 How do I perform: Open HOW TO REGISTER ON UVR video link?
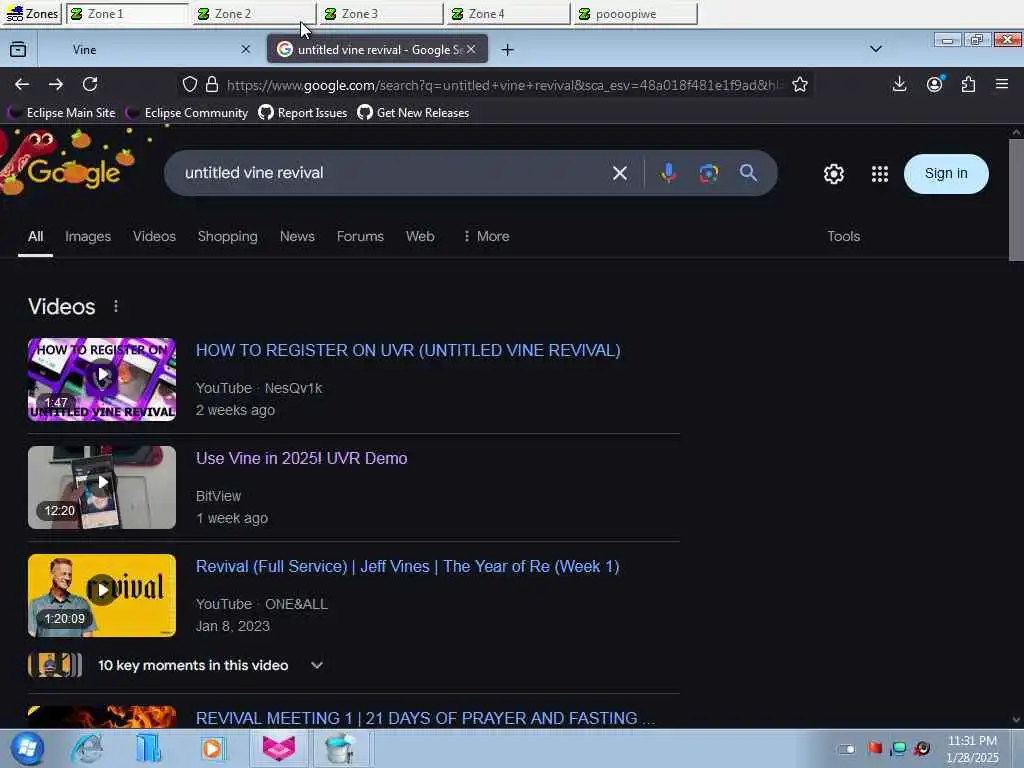tap(408, 351)
